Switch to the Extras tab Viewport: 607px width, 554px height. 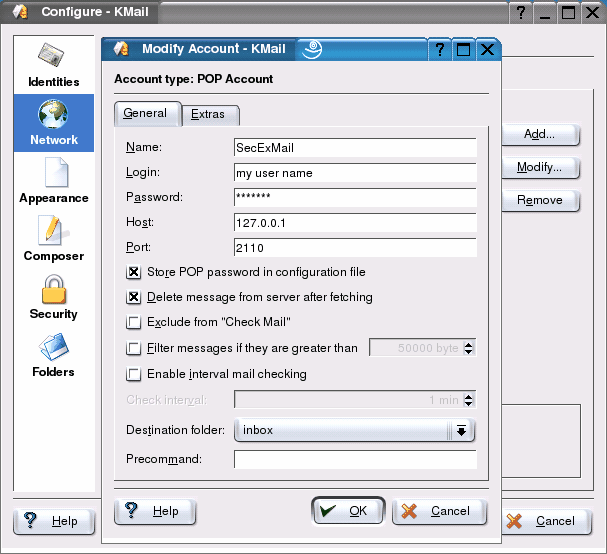click(x=211, y=115)
